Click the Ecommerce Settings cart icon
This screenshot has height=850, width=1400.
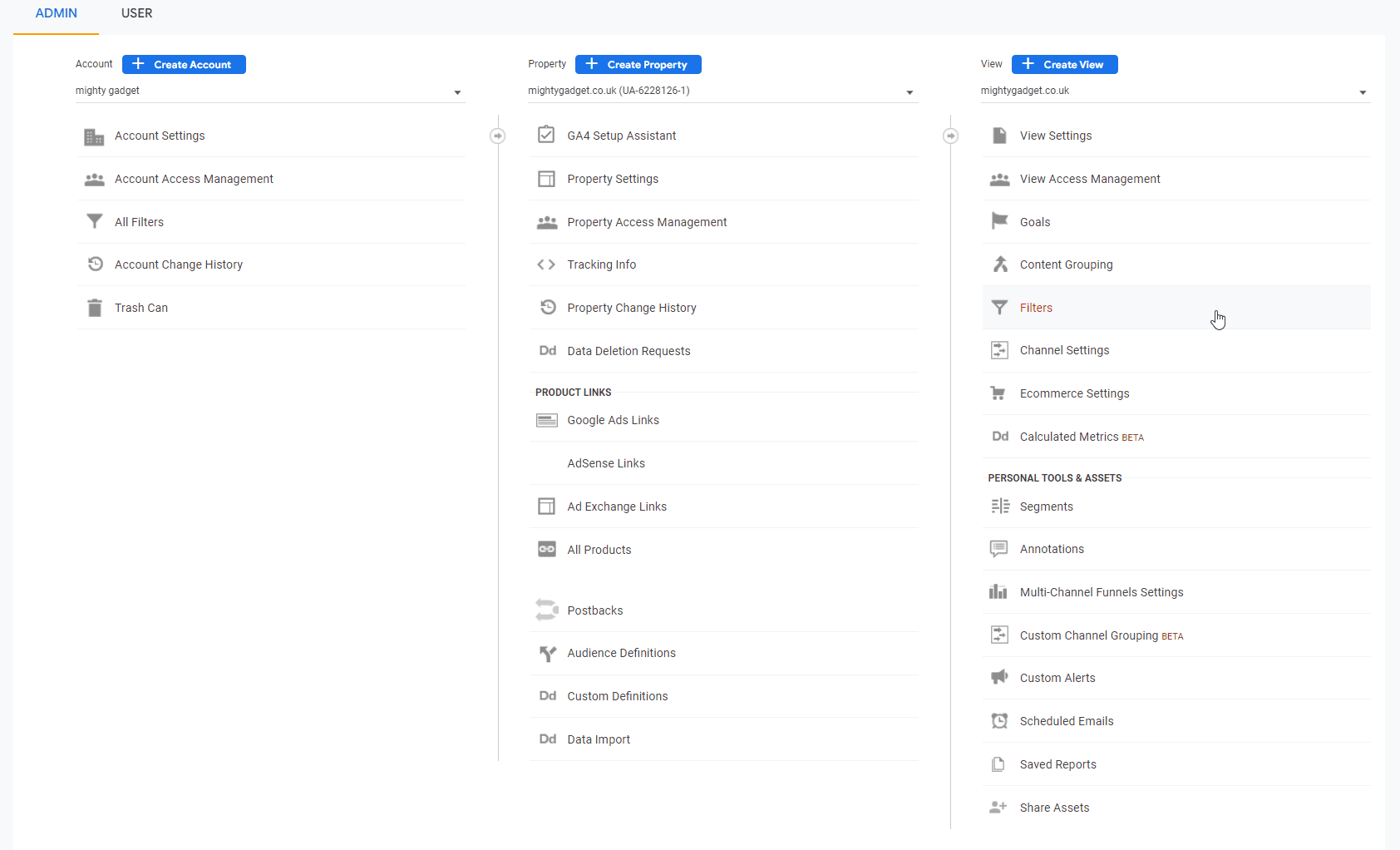[x=998, y=393]
